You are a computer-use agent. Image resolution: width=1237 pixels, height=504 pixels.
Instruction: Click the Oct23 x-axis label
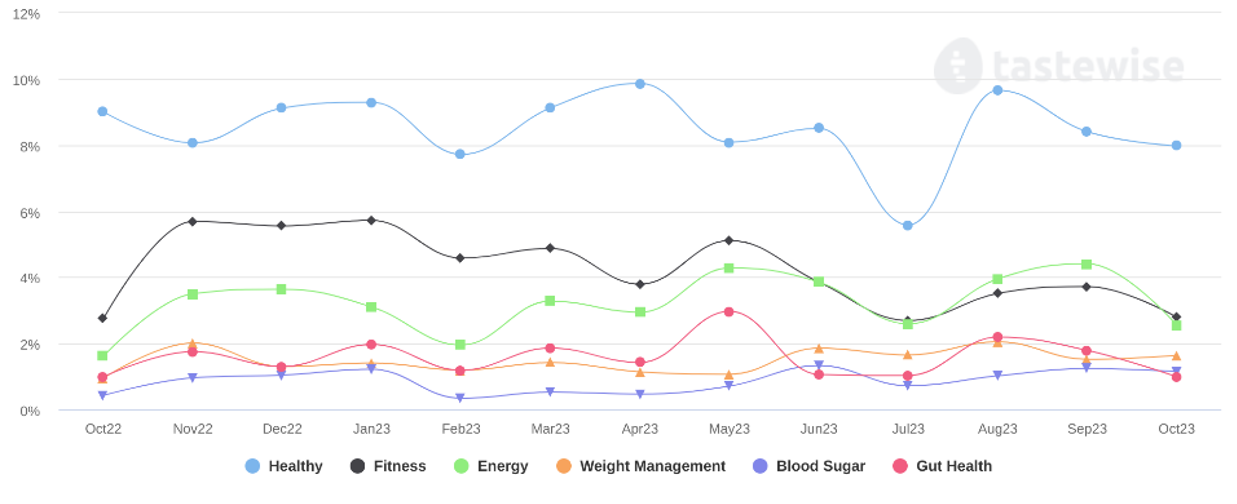coord(1176,429)
